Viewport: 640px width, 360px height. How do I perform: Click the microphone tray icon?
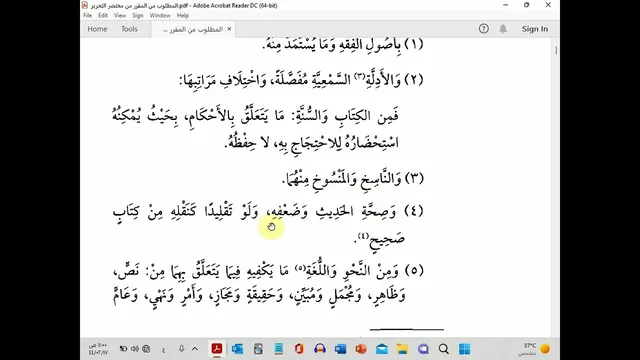click(182, 349)
